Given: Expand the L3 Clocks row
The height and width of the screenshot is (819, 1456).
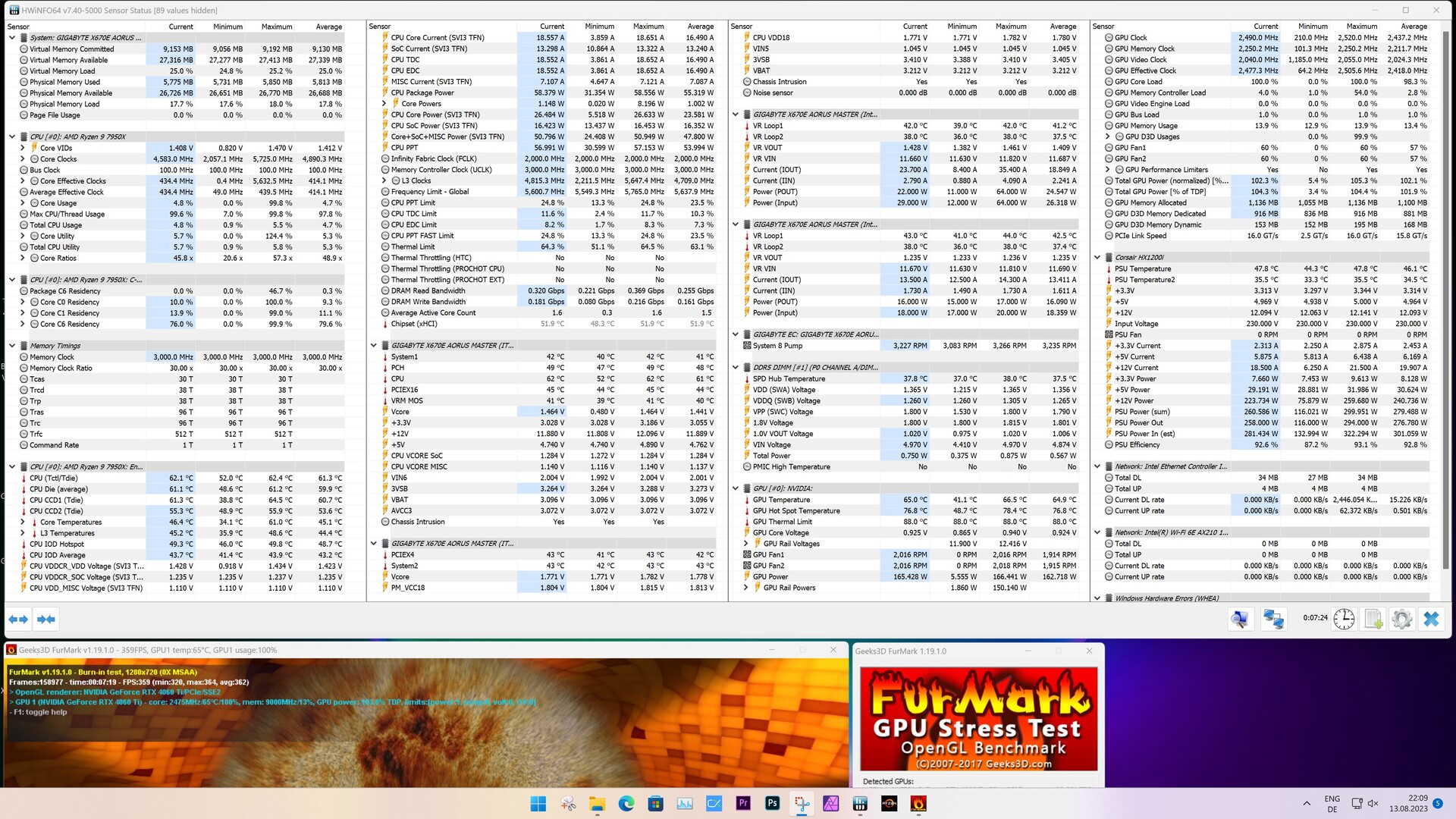Looking at the screenshot, I should point(384,181).
